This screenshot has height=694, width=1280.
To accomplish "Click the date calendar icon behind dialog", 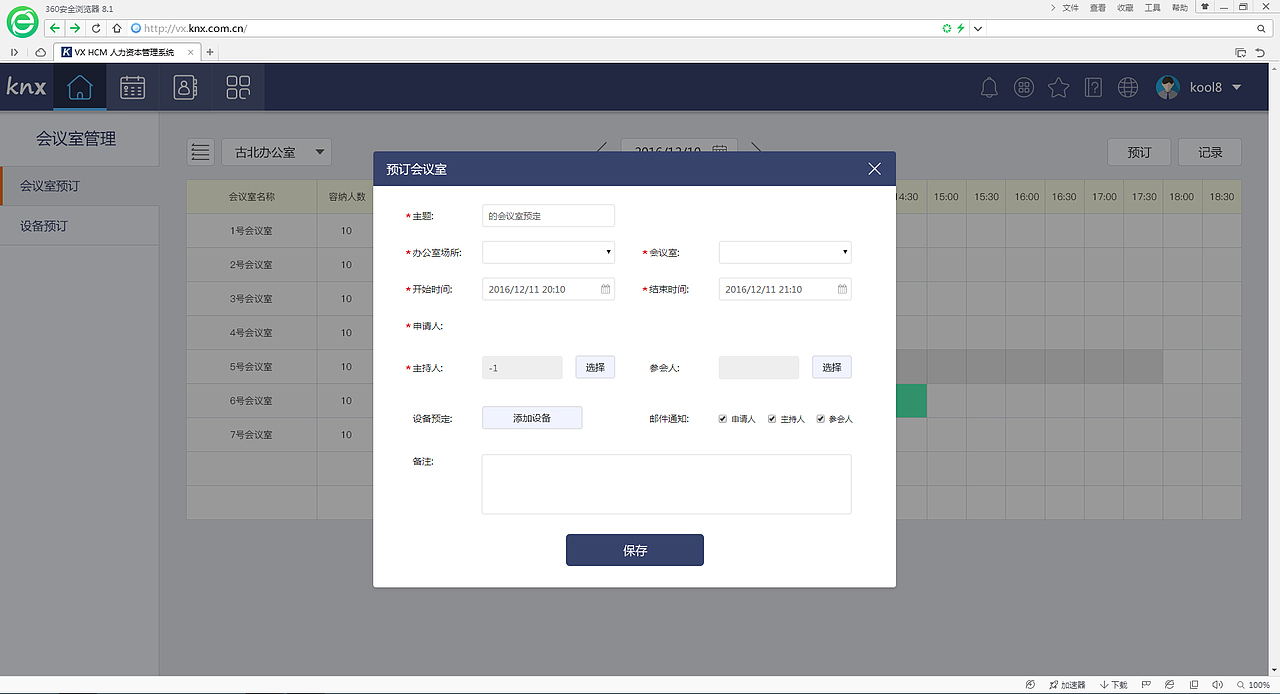I will (x=720, y=150).
